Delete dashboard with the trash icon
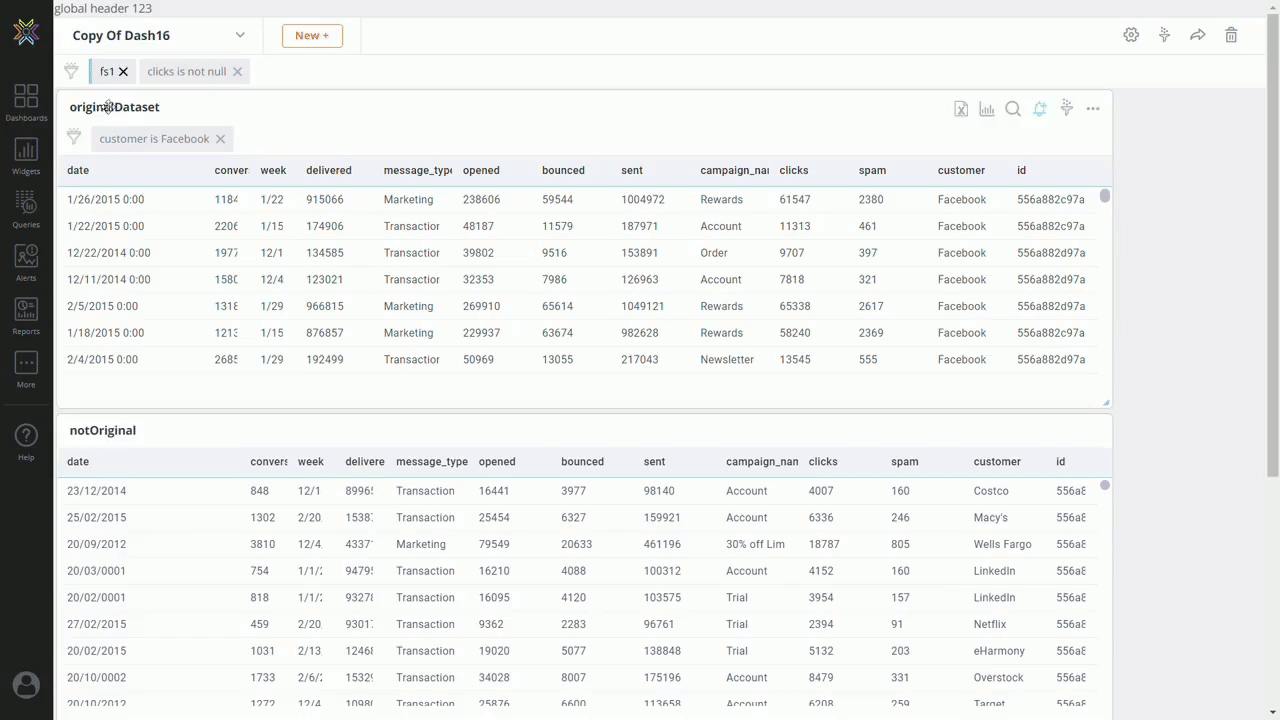Image resolution: width=1280 pixels, height=720 pixels. pyautogui.click(x=1231, y=35)
